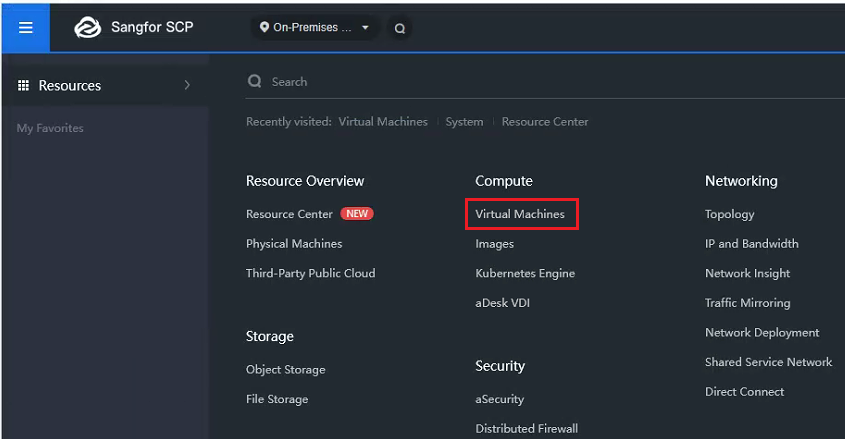
Task: Open Distributed Firewall
Action: click(x=527, y=429)
